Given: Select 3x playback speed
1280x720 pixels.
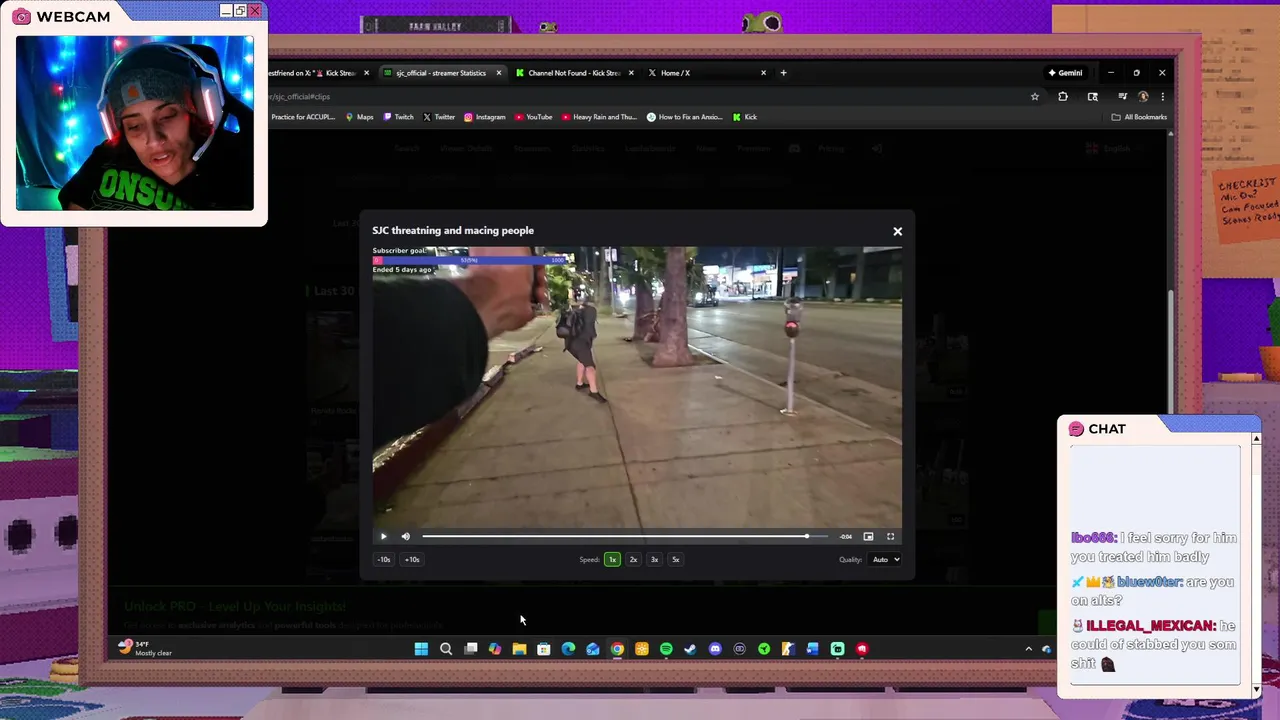Looking at the screenshot, I should coord(654,559).
